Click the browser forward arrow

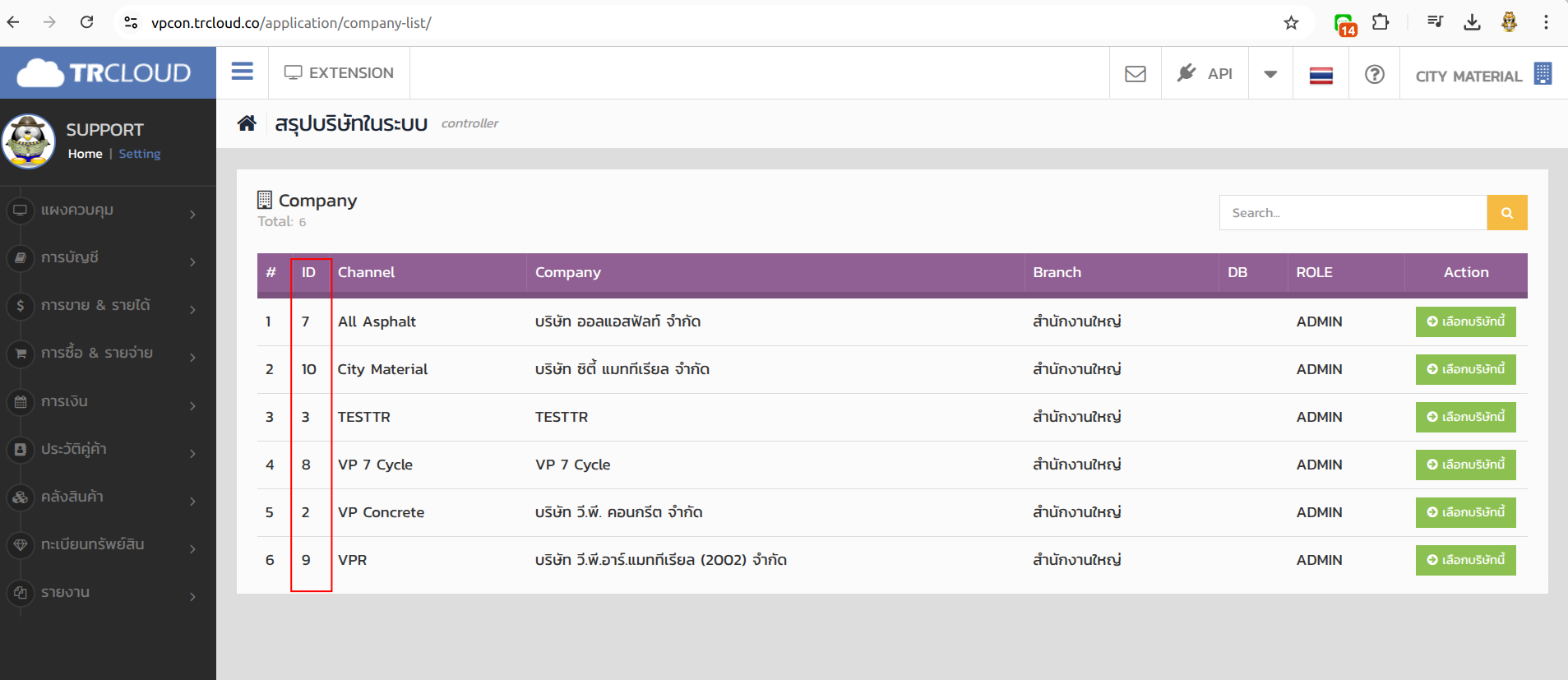49,22
